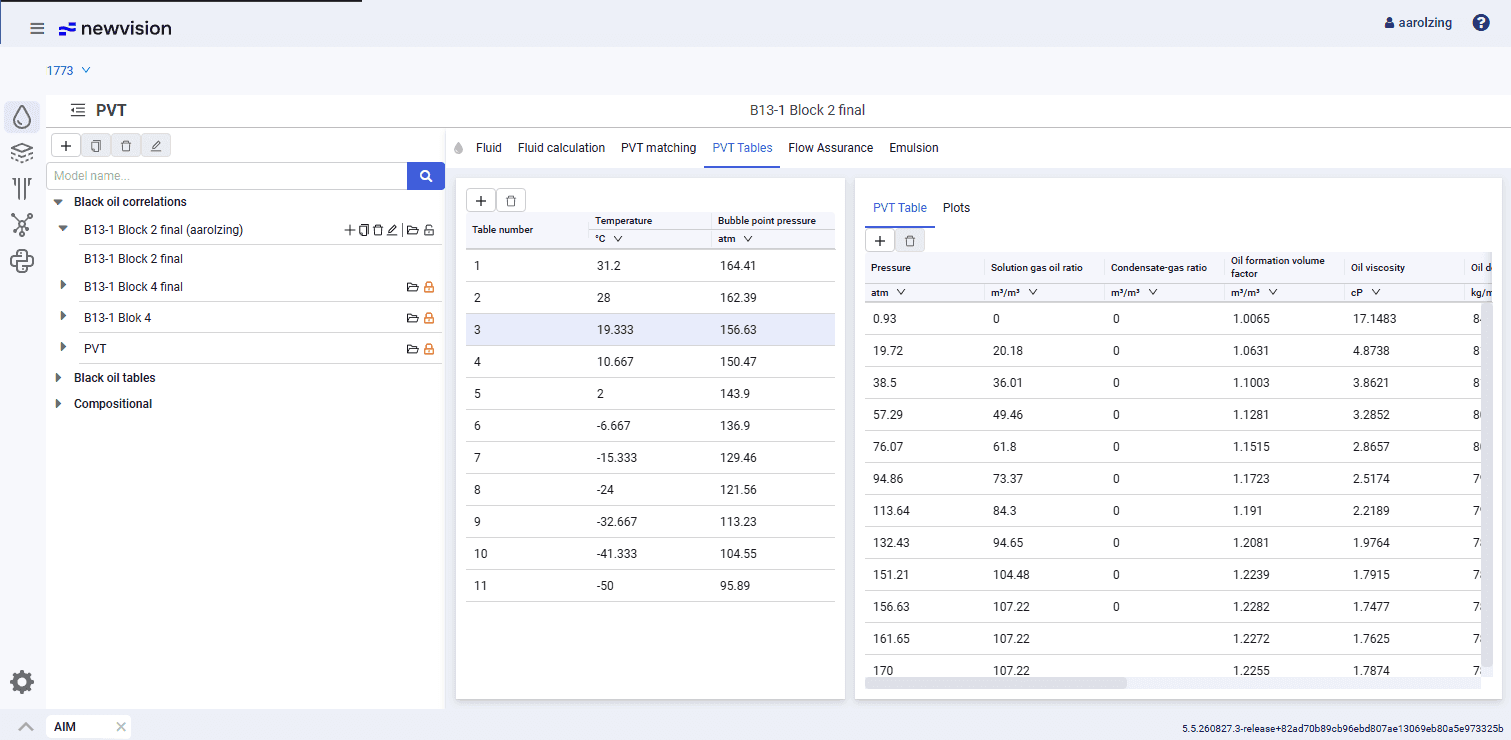Screen dimensions: 1511x740
Task: Click the PVT Table horizontal scrollbar
Action: tap(996, 683)
